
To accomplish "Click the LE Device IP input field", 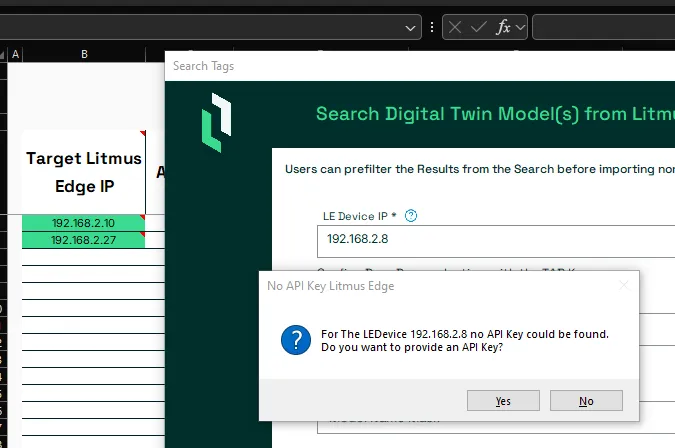I will [x=496, y=241].
